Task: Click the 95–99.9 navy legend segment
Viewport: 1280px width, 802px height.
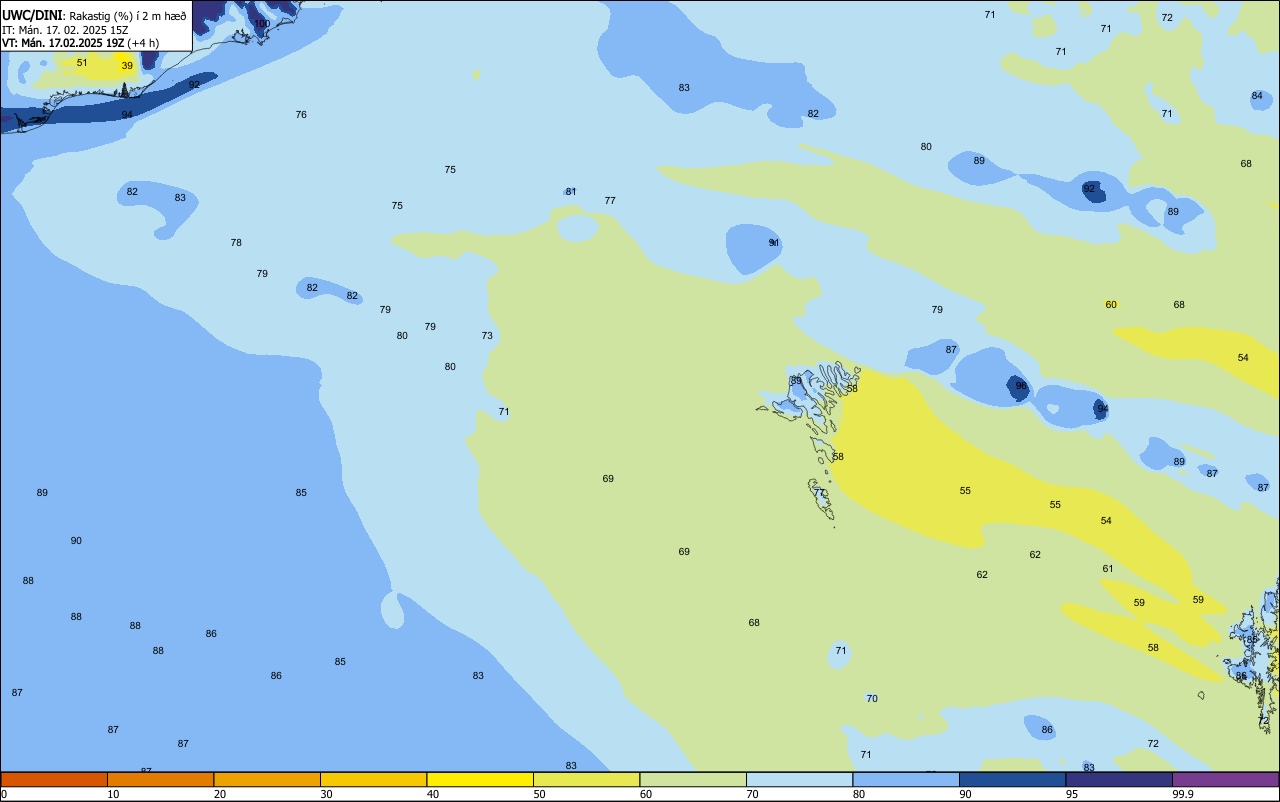Action: coord(1119,779)
